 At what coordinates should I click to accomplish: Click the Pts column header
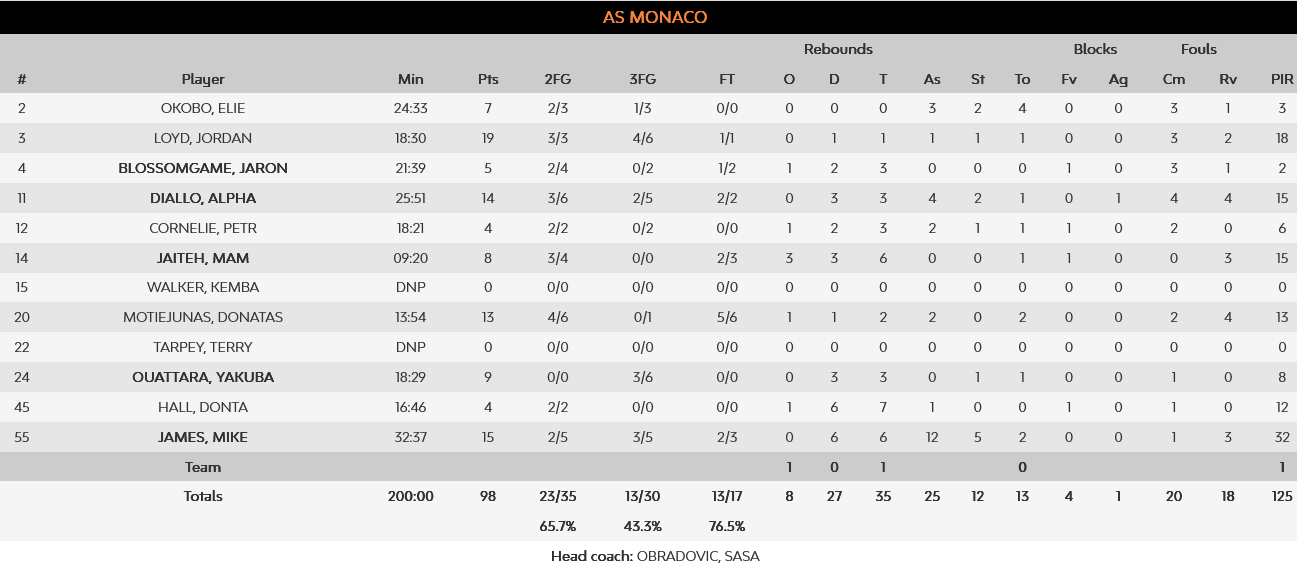click(x=488, y=79)
